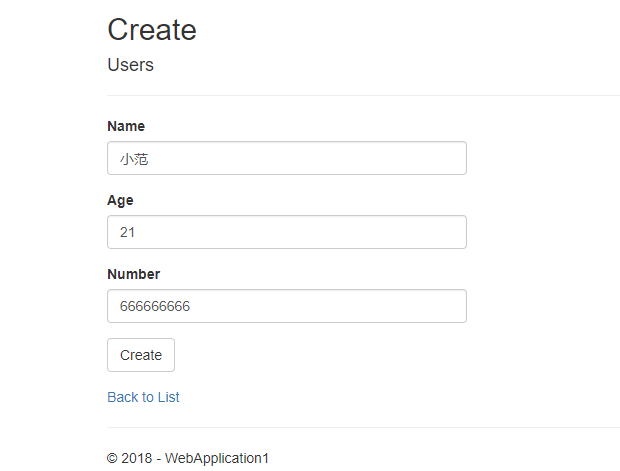Image resolution: width=620 pixels, height=471 pixels.
Task: Click empty right end of Age field
Action: coord(440,232)
